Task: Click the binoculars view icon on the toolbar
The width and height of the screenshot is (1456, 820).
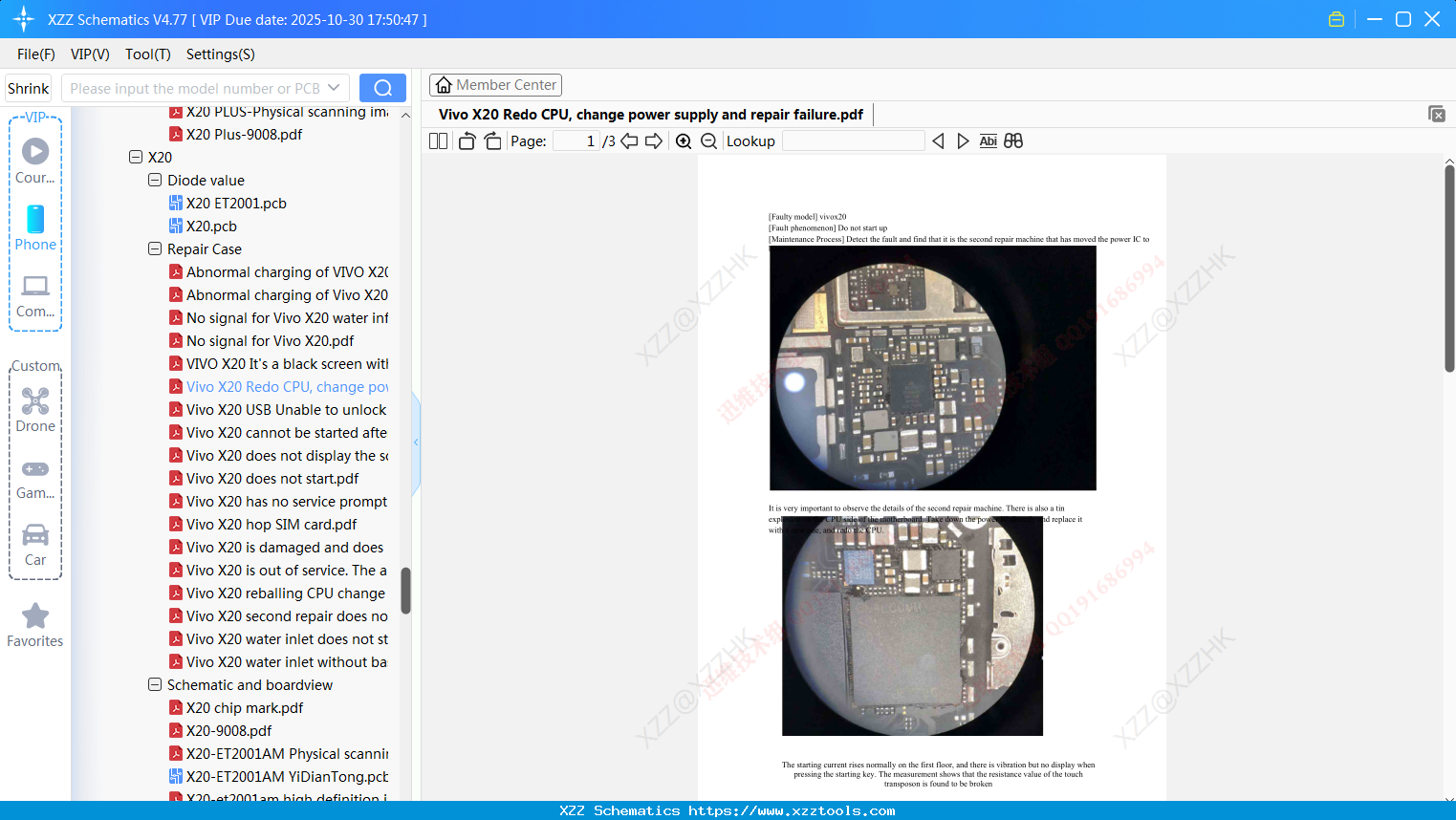Action: click(x=1013, y=140)
